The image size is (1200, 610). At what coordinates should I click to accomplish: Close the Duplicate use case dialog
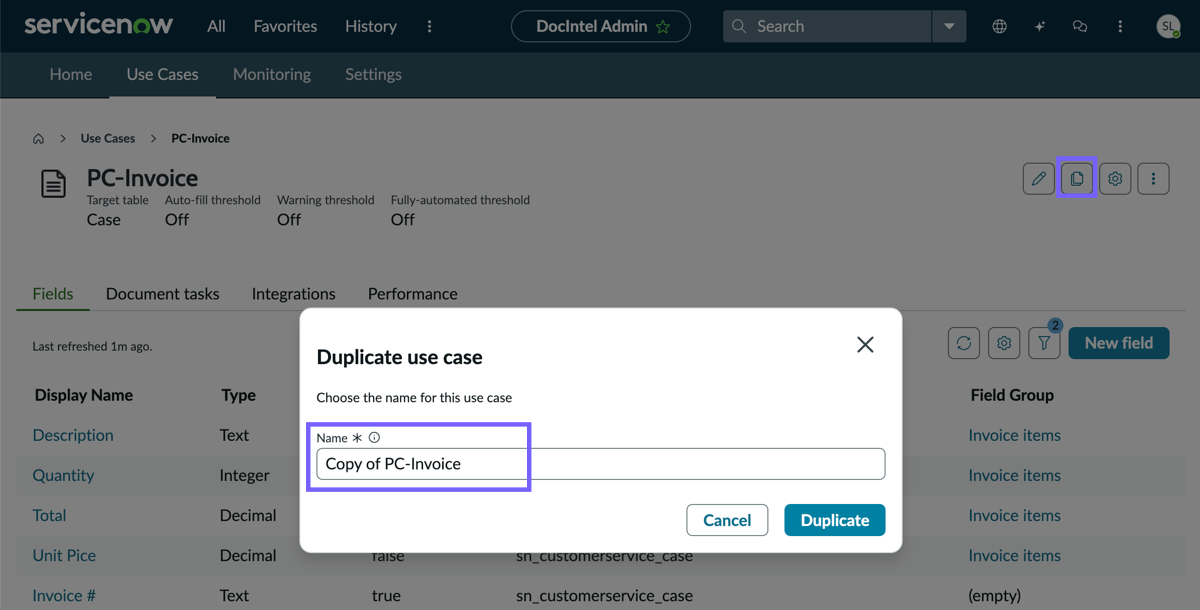click(865, 345)
